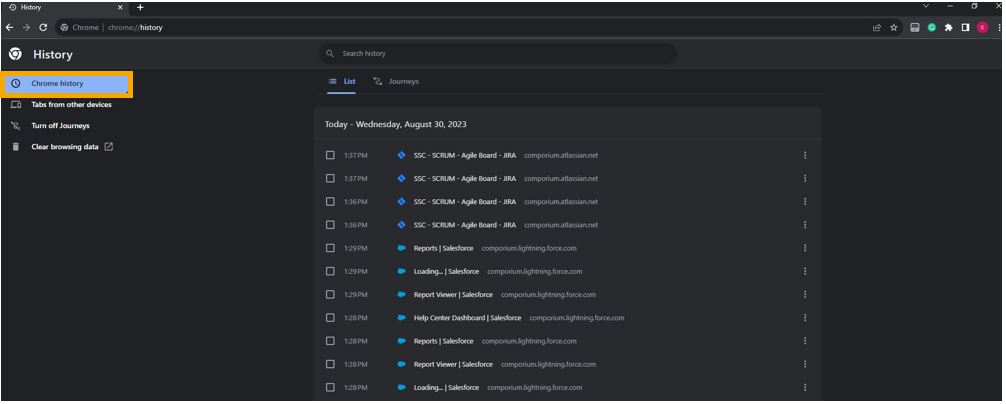1006x404 pixels.
Task: Open the 1:29 PM Reports | Salesforce link
Action: coord(443,248)
